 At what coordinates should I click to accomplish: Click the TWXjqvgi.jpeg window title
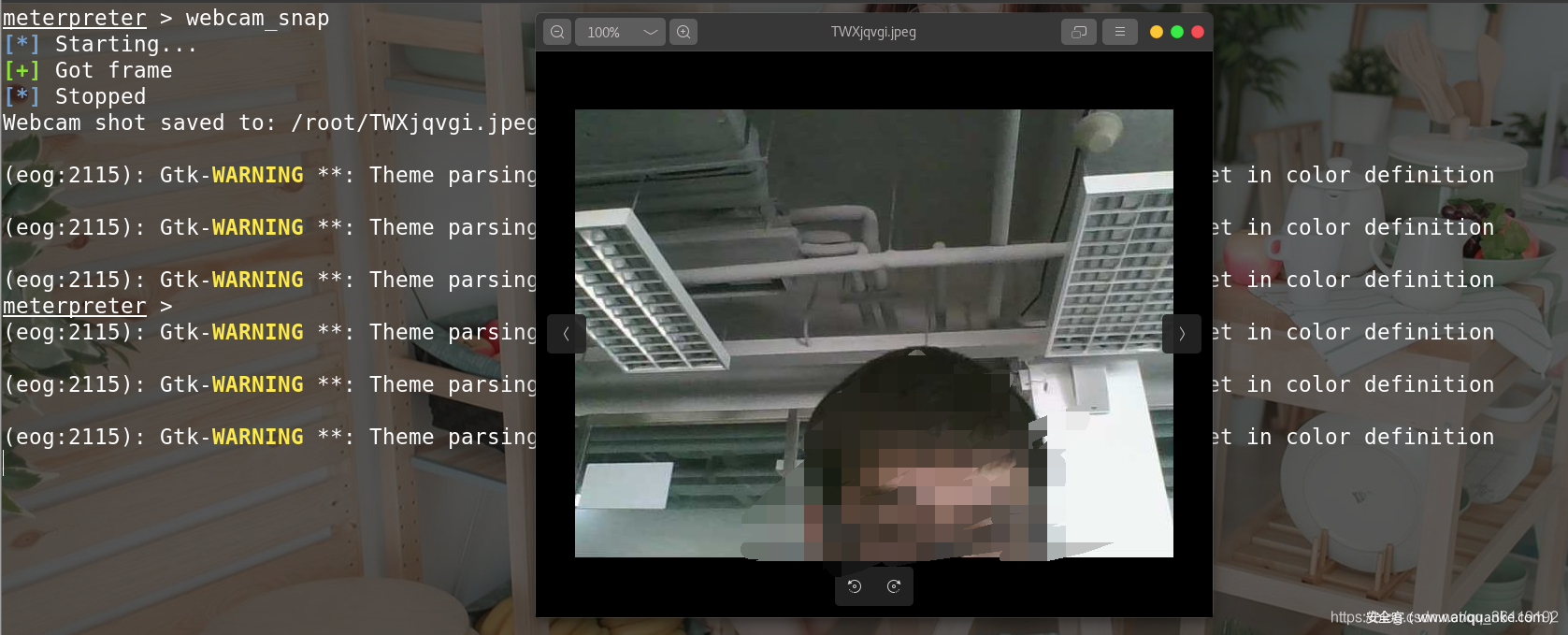(873, 32)
